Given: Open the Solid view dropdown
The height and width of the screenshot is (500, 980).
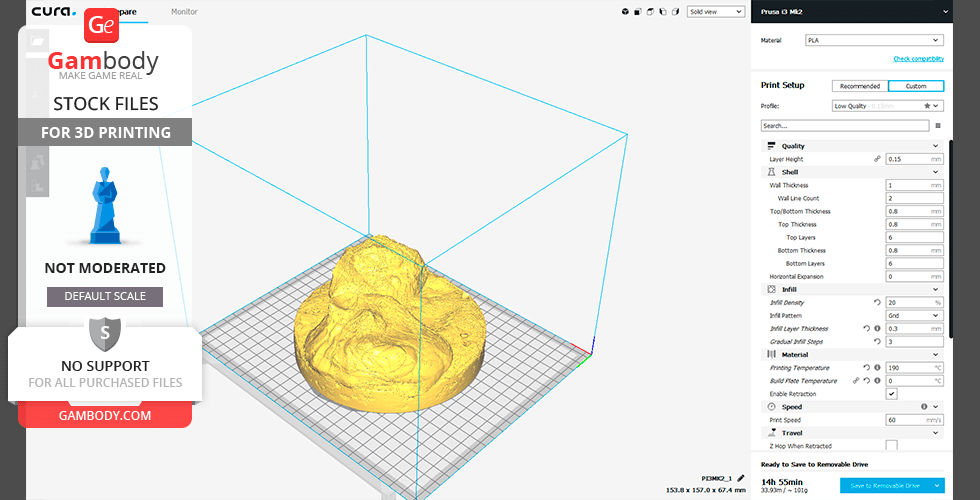Looking at the screenshot, I should (715, 12).
